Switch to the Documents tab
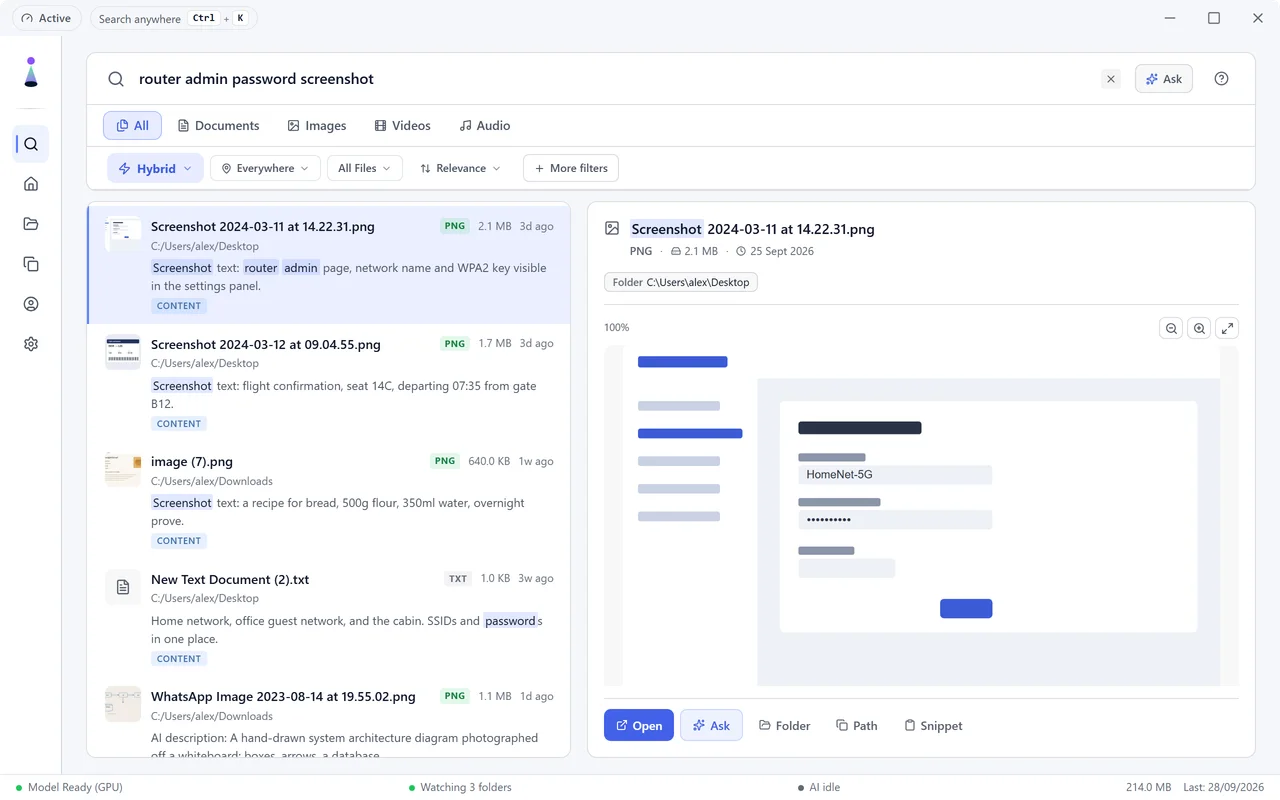This screenshot has width=1280, height=800. pos(218,125)
